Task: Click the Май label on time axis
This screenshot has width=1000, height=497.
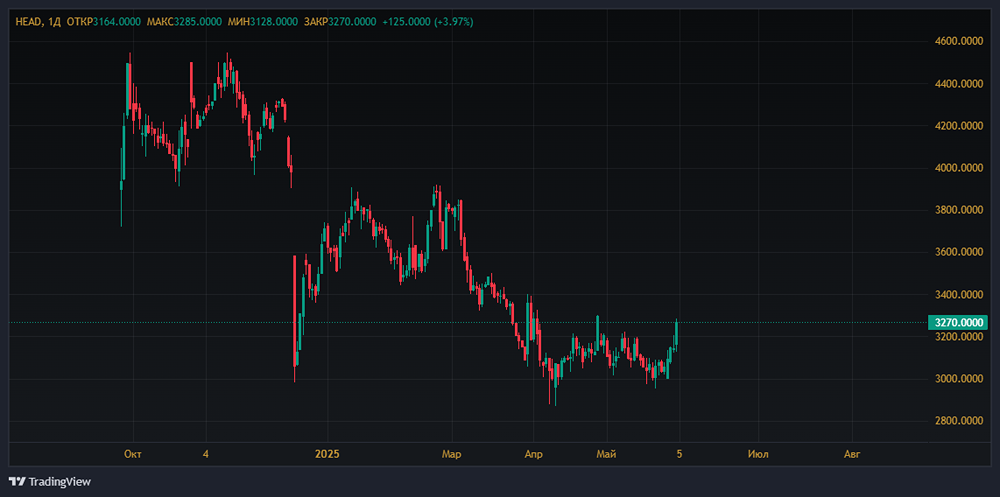Action: coord(606,454)
